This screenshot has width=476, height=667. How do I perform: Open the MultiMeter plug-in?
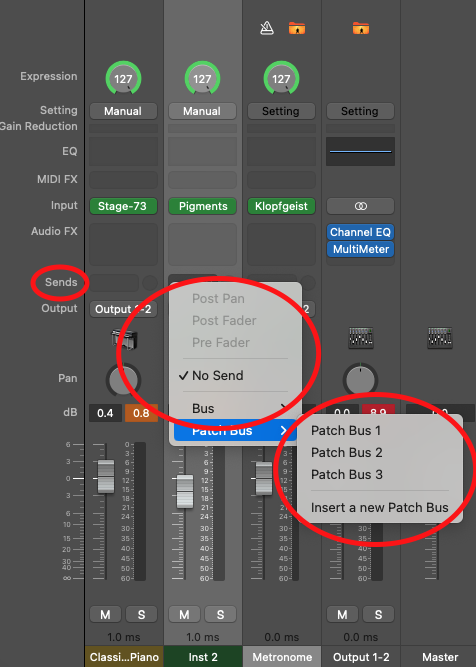pyautogui.click(x=360, y=249)
